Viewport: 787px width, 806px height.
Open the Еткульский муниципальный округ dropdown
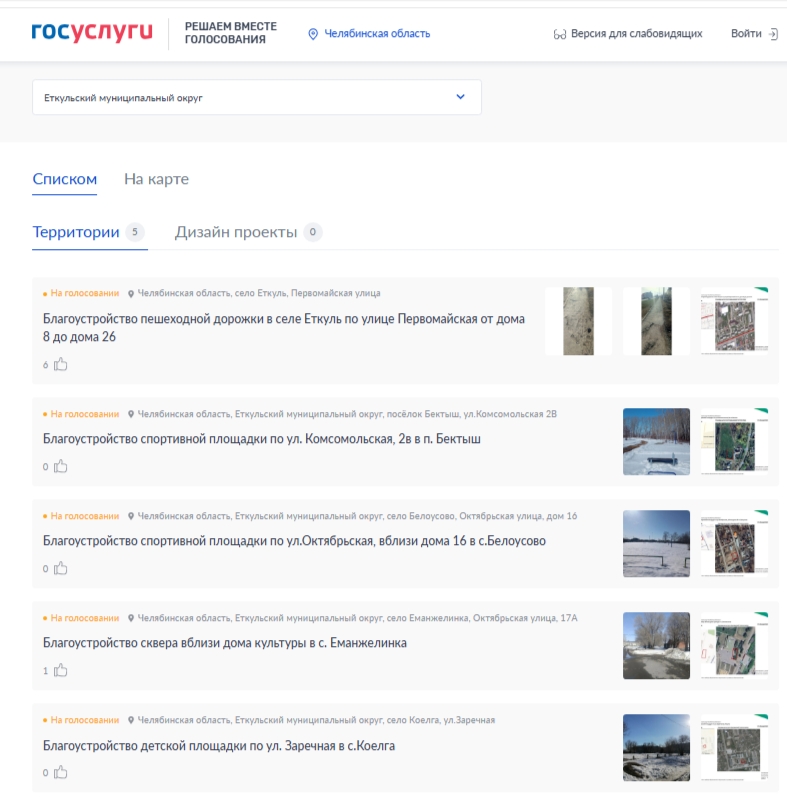click(x=240, y=98)
